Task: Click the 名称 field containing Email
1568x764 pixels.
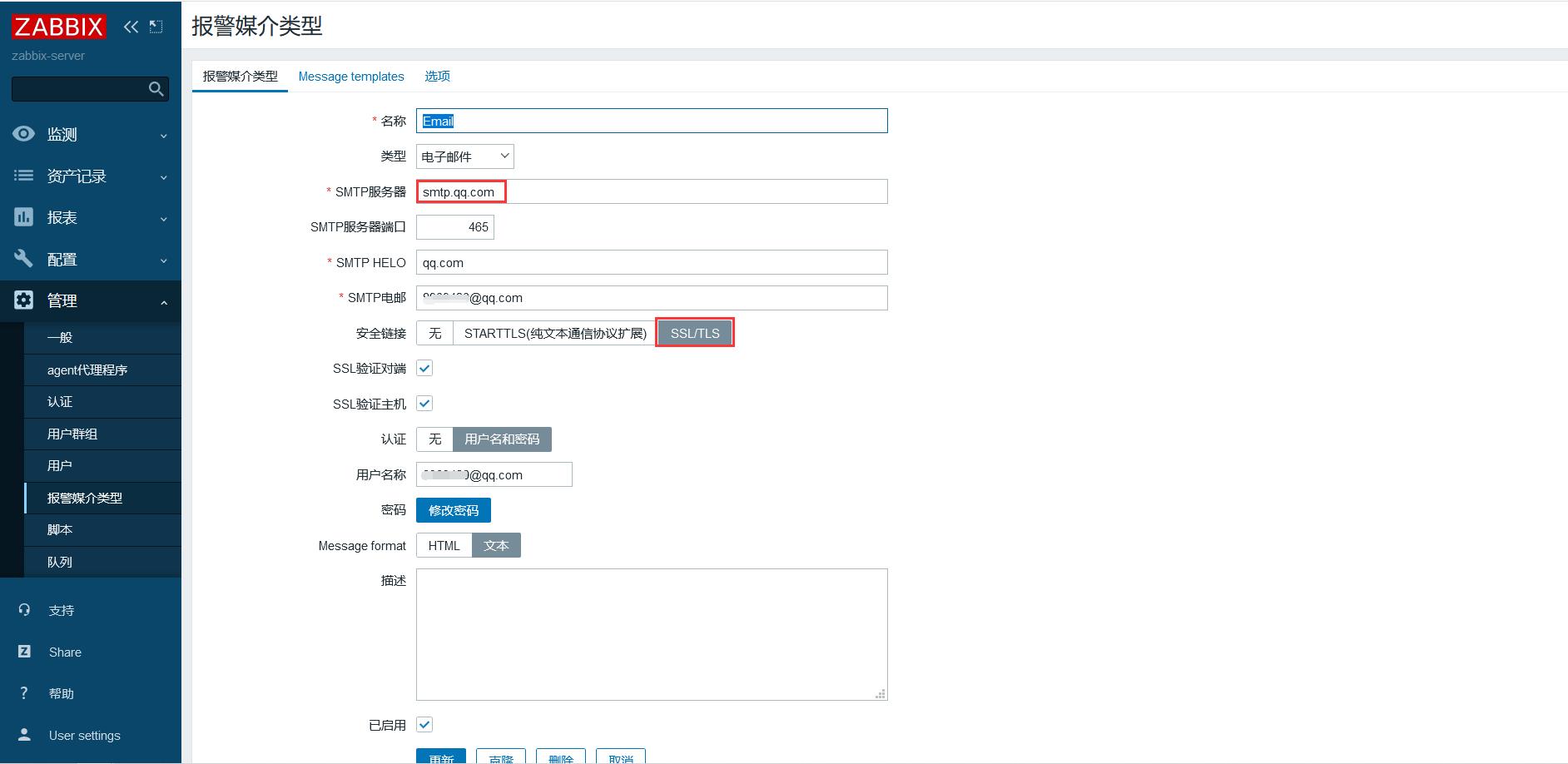Action: point(652,121)
